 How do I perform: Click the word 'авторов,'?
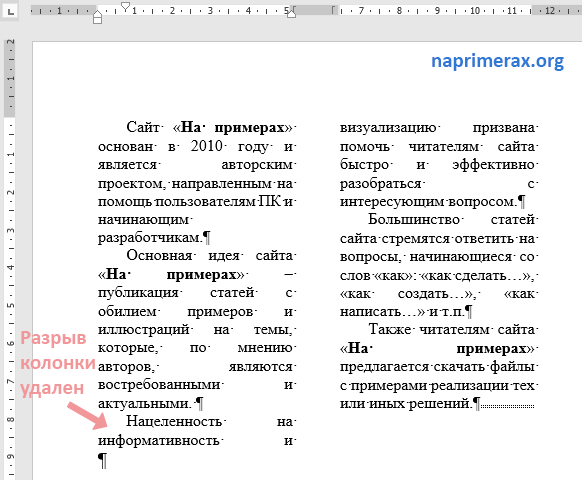(x=127, y=367)
